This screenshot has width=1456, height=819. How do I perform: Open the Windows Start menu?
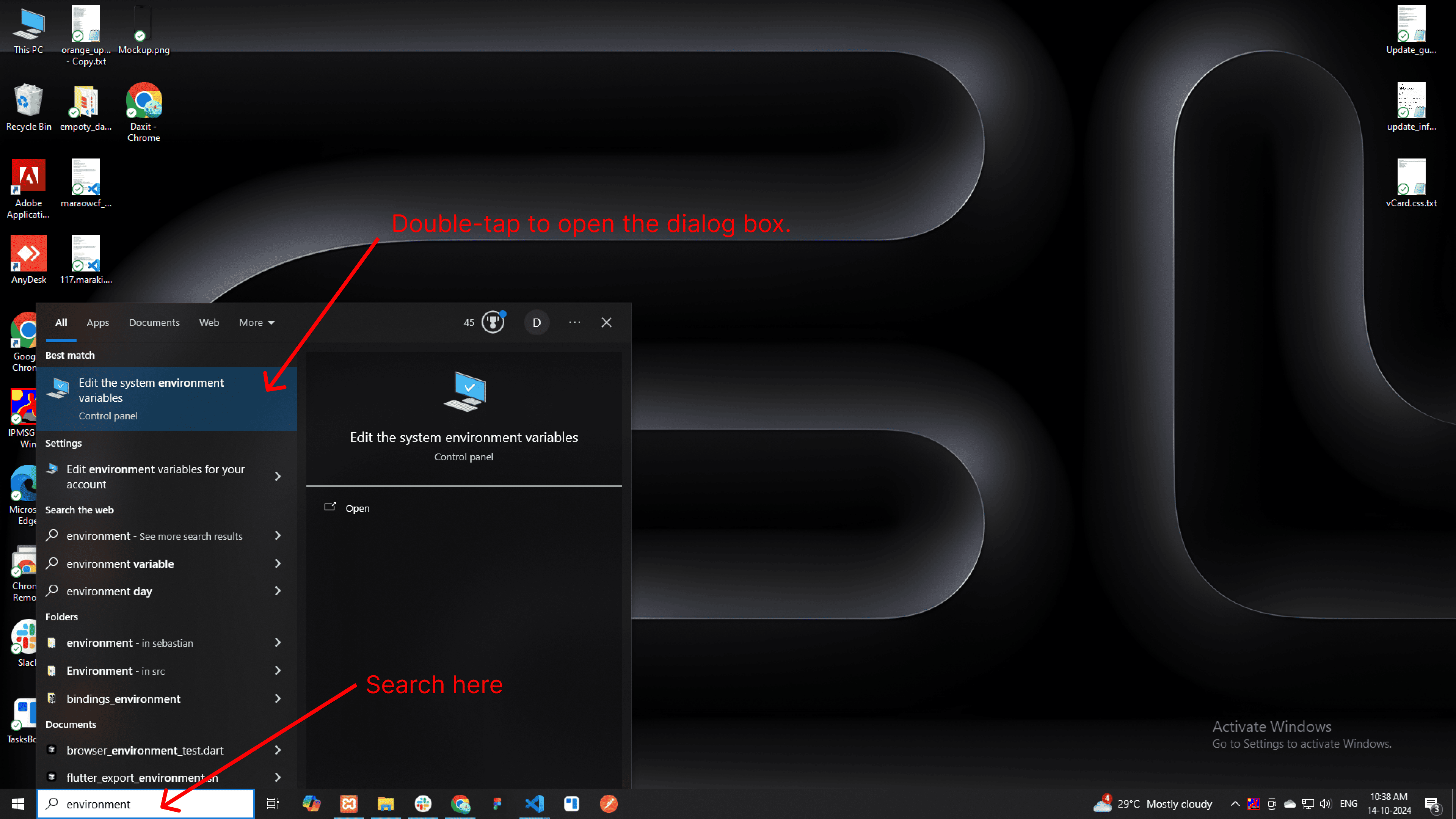click(x=18, y=804)
